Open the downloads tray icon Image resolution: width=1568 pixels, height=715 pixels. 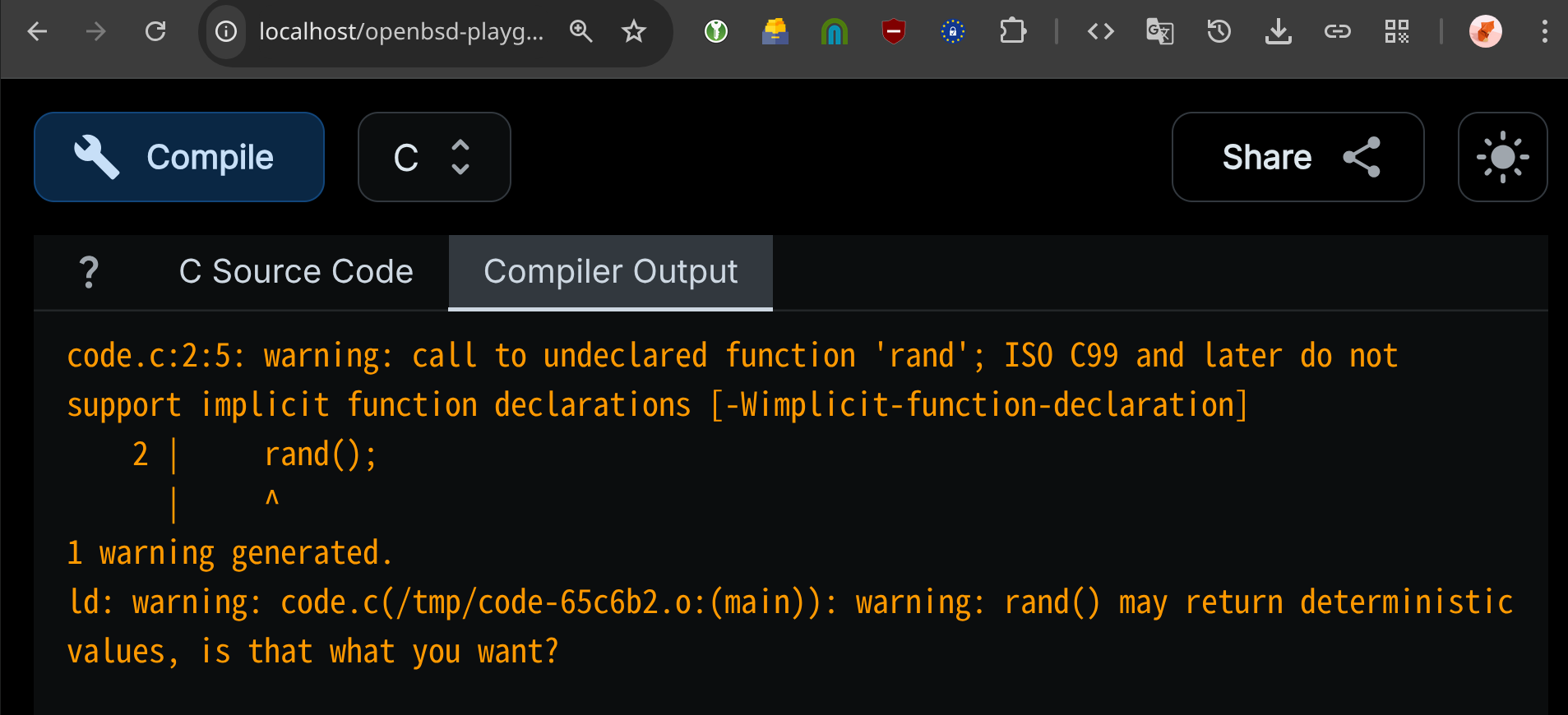pos(1279,32)
